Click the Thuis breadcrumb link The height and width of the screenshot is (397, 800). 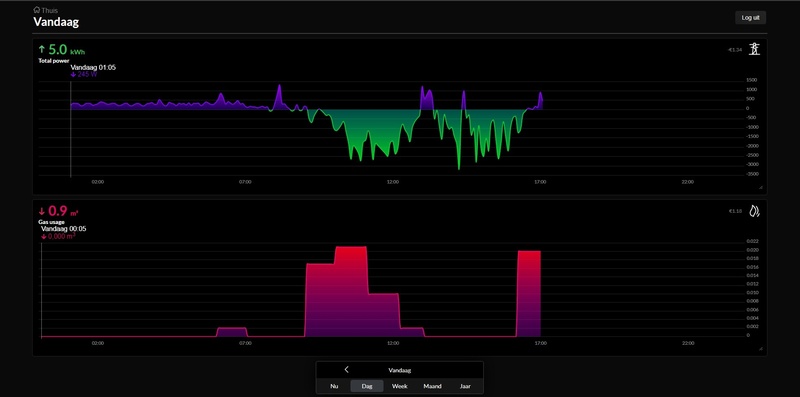(49, 10)
